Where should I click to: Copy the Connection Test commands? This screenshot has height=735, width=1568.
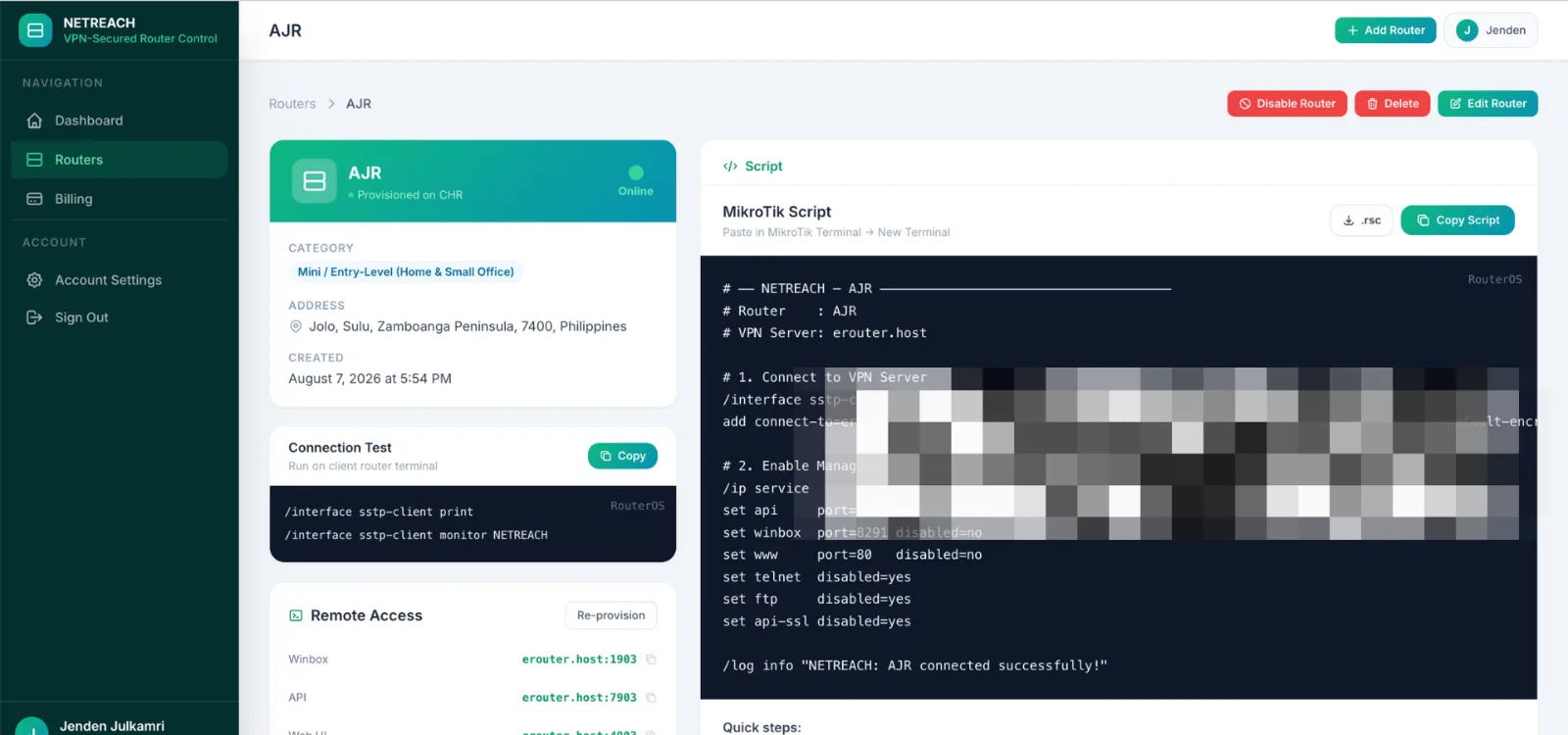[x=623, y=456]
